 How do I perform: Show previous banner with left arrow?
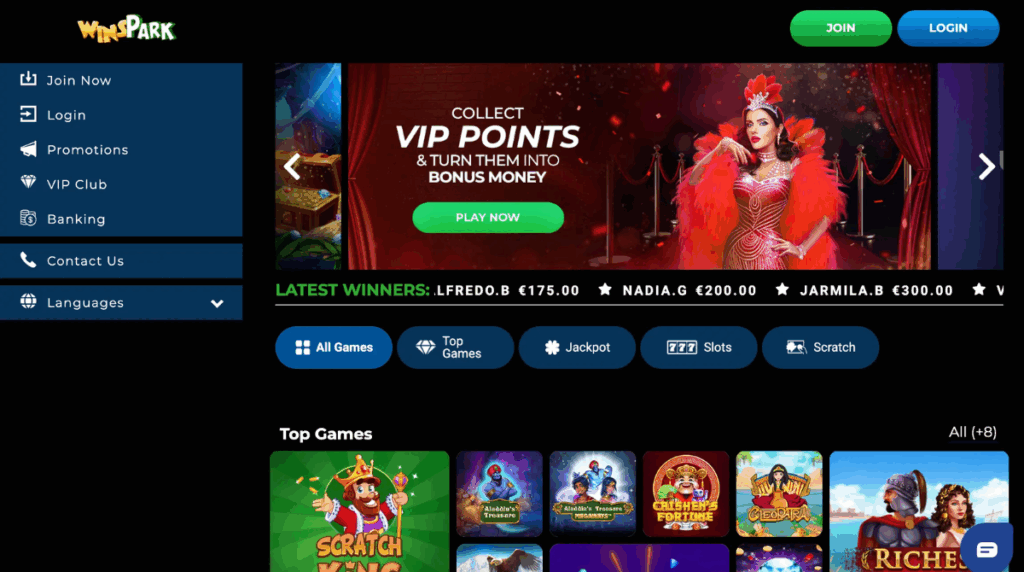[x=292, y=167]
